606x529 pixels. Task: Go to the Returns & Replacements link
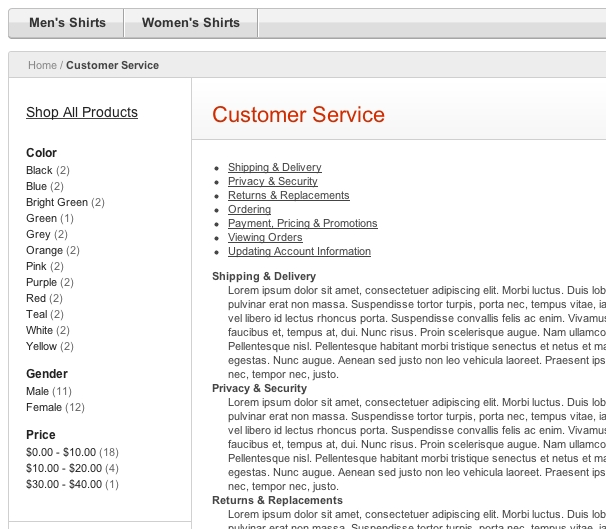pos(288,195)
